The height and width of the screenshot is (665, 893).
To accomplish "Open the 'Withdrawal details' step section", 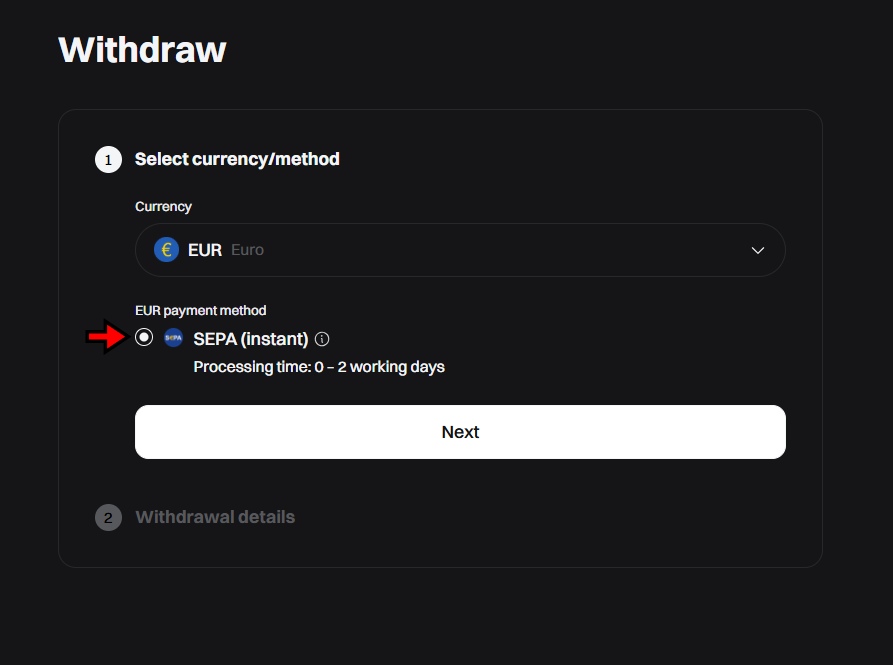I will [x=216, y=517].
